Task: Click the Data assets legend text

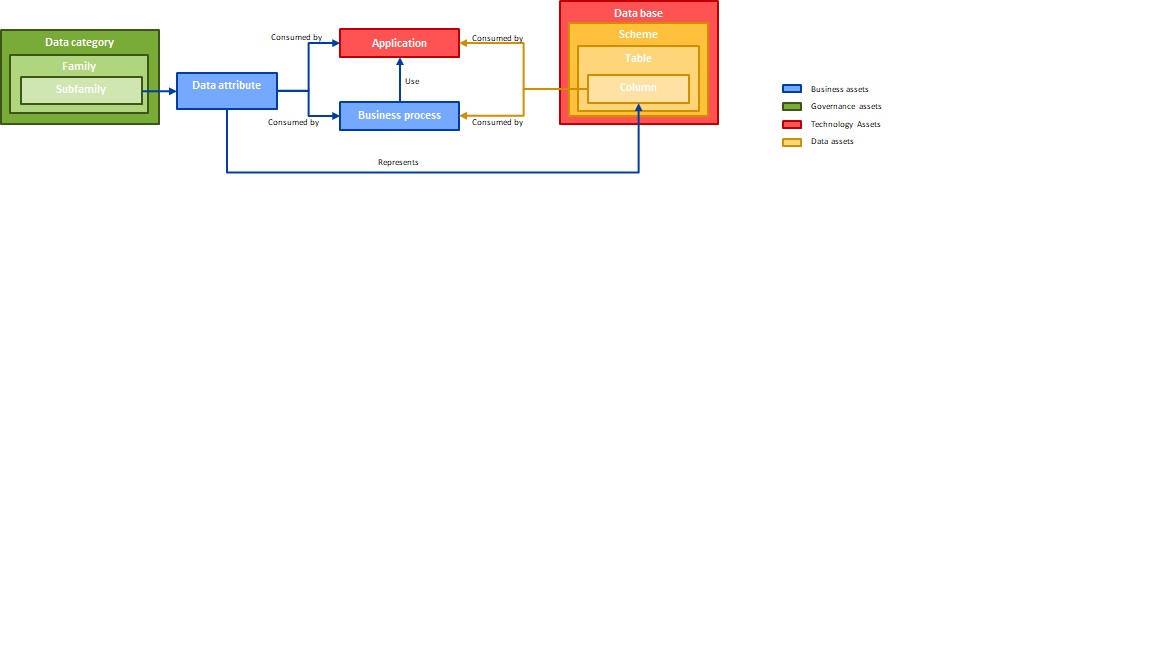Action: pos(832,142)
